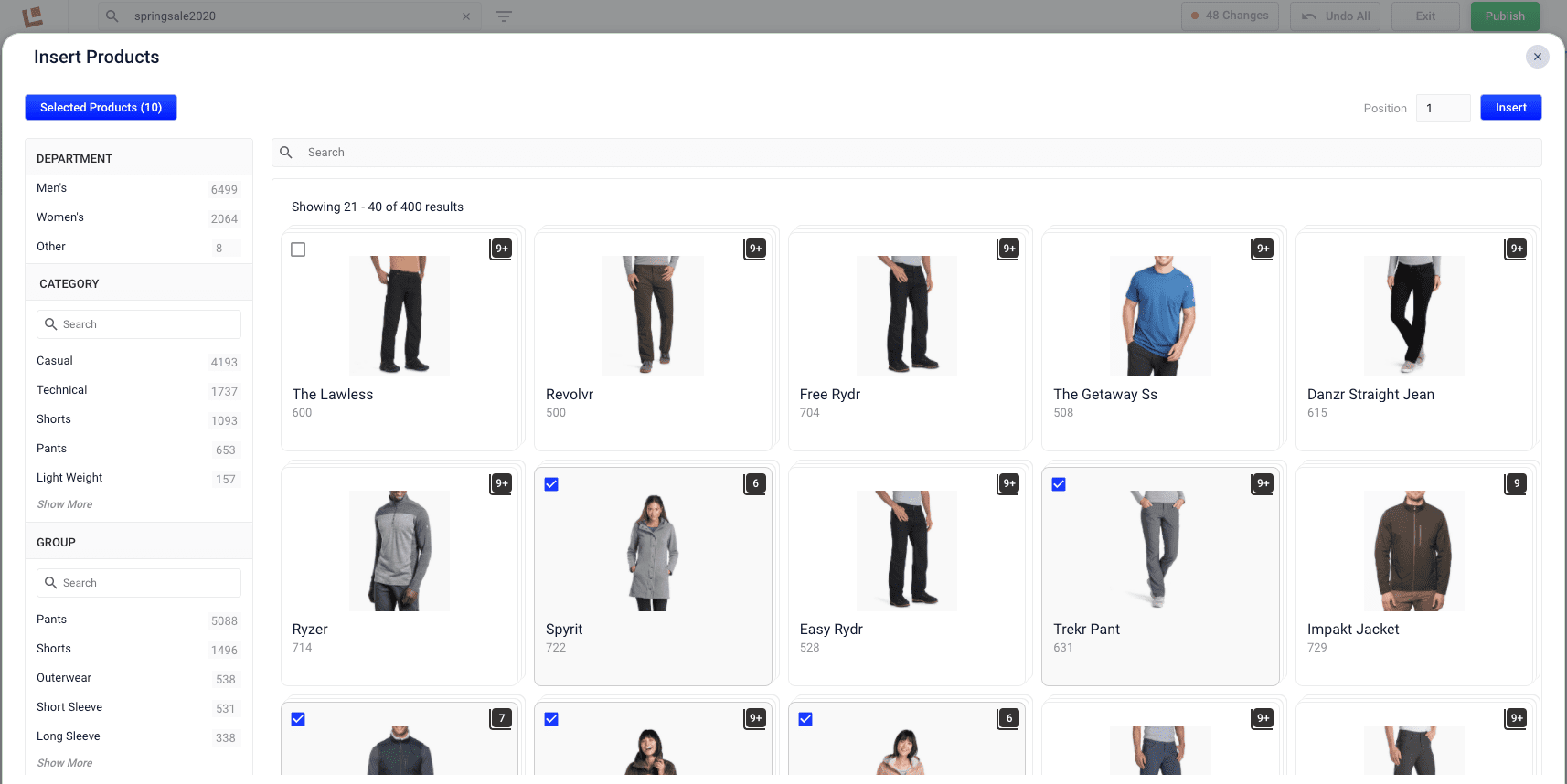The height and width of the screenshot is (784, 1567).
Task: Click the Publish button
Action: click(x=1505, y=16)
